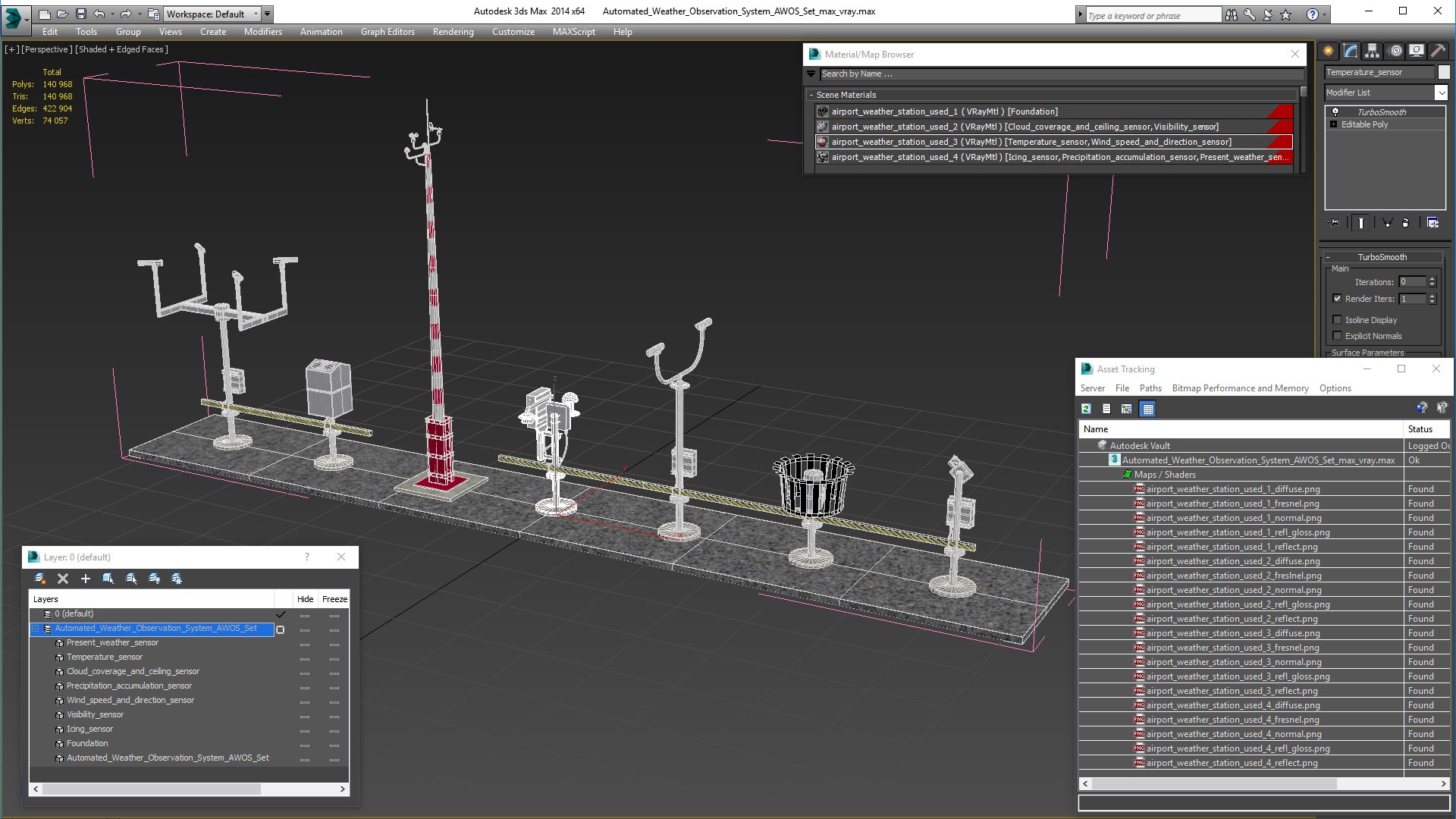The image size is (1456, 819).
Task: Open the Rendering menu
Action: coord(453,32)
